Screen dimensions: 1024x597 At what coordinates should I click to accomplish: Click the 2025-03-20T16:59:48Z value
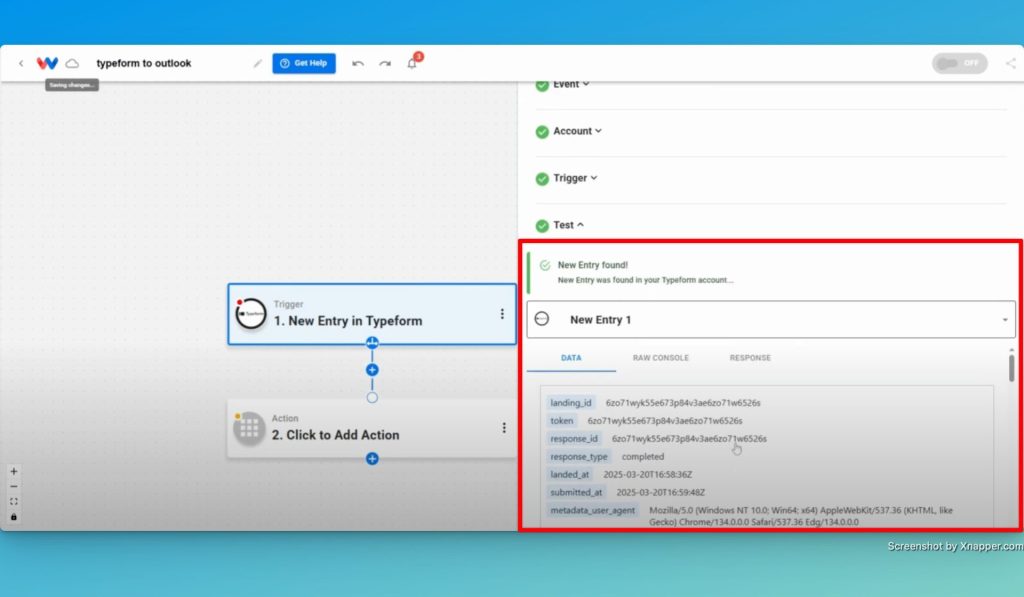tap(660, 492)
